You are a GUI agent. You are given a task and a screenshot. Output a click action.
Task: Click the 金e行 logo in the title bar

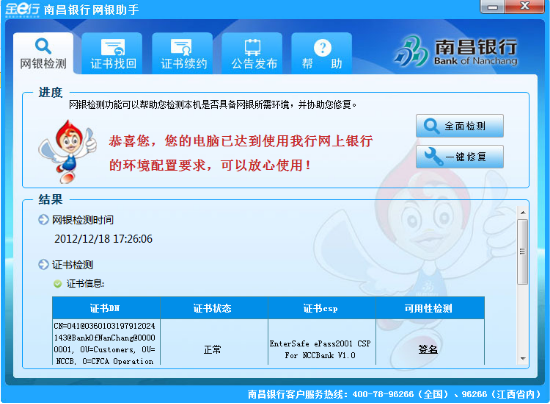pos(22,9)
